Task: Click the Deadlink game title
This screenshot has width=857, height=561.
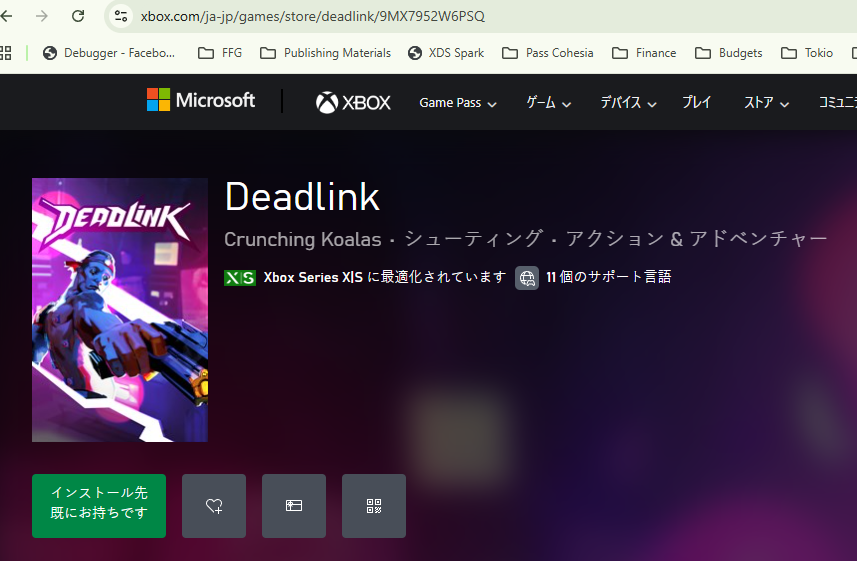Action: (302, 197)
